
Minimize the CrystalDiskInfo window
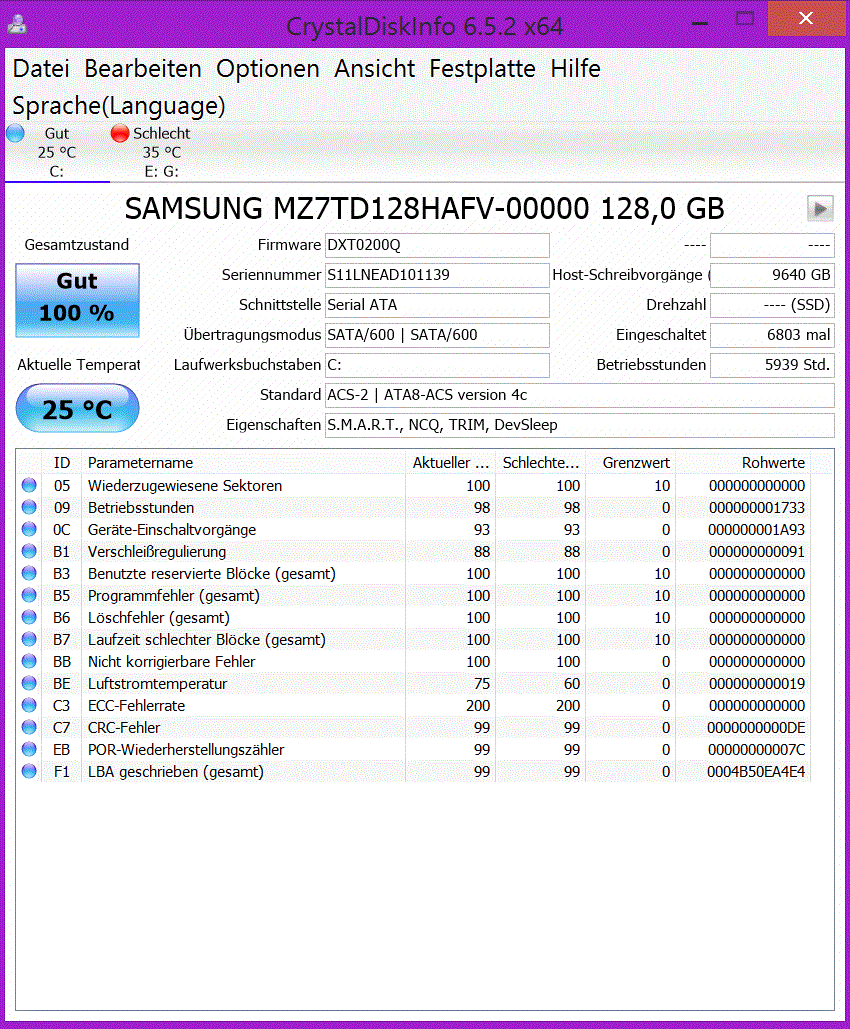pyautogui.click(x=700, y=22)
